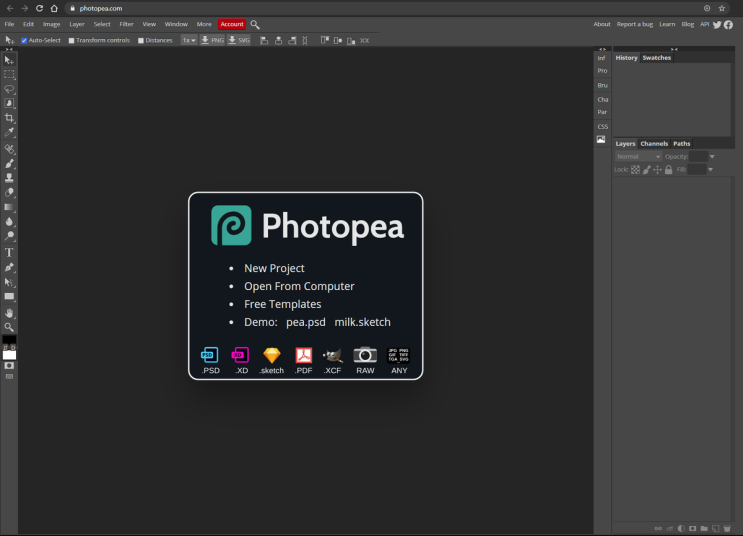Open the Image menu
Image resolution: width=743 pixels, height=536 pixels.
click(x=51, y=24)
